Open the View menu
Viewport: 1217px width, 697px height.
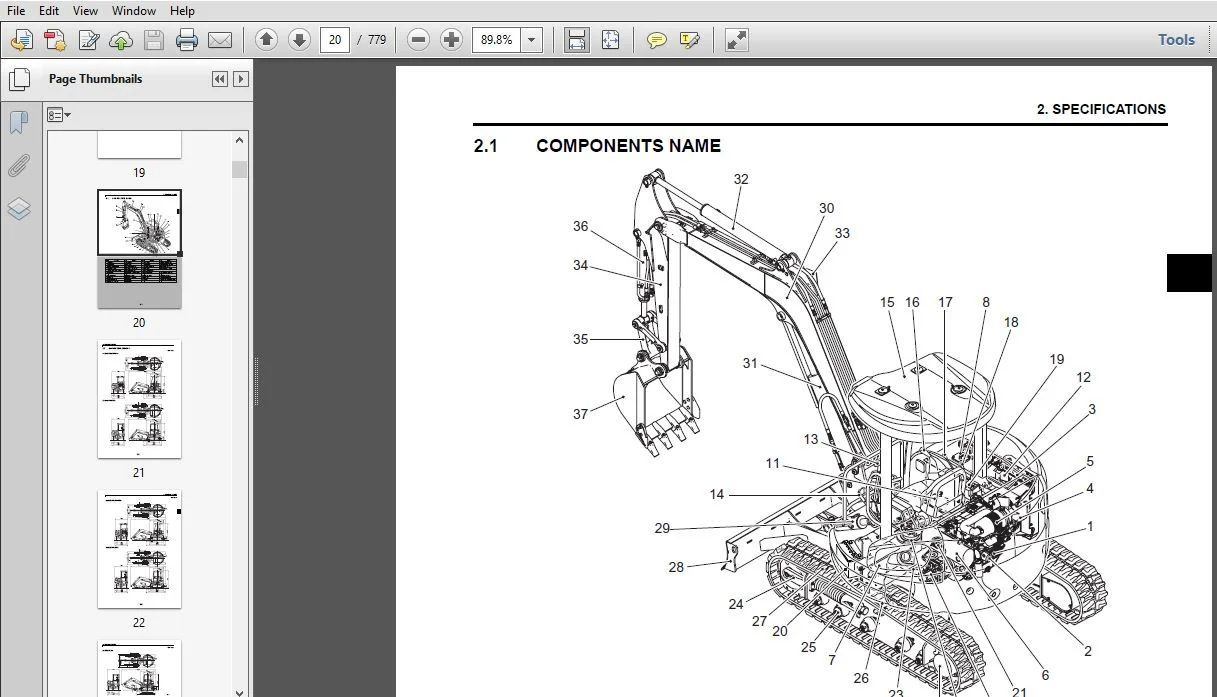pos(85,11)
